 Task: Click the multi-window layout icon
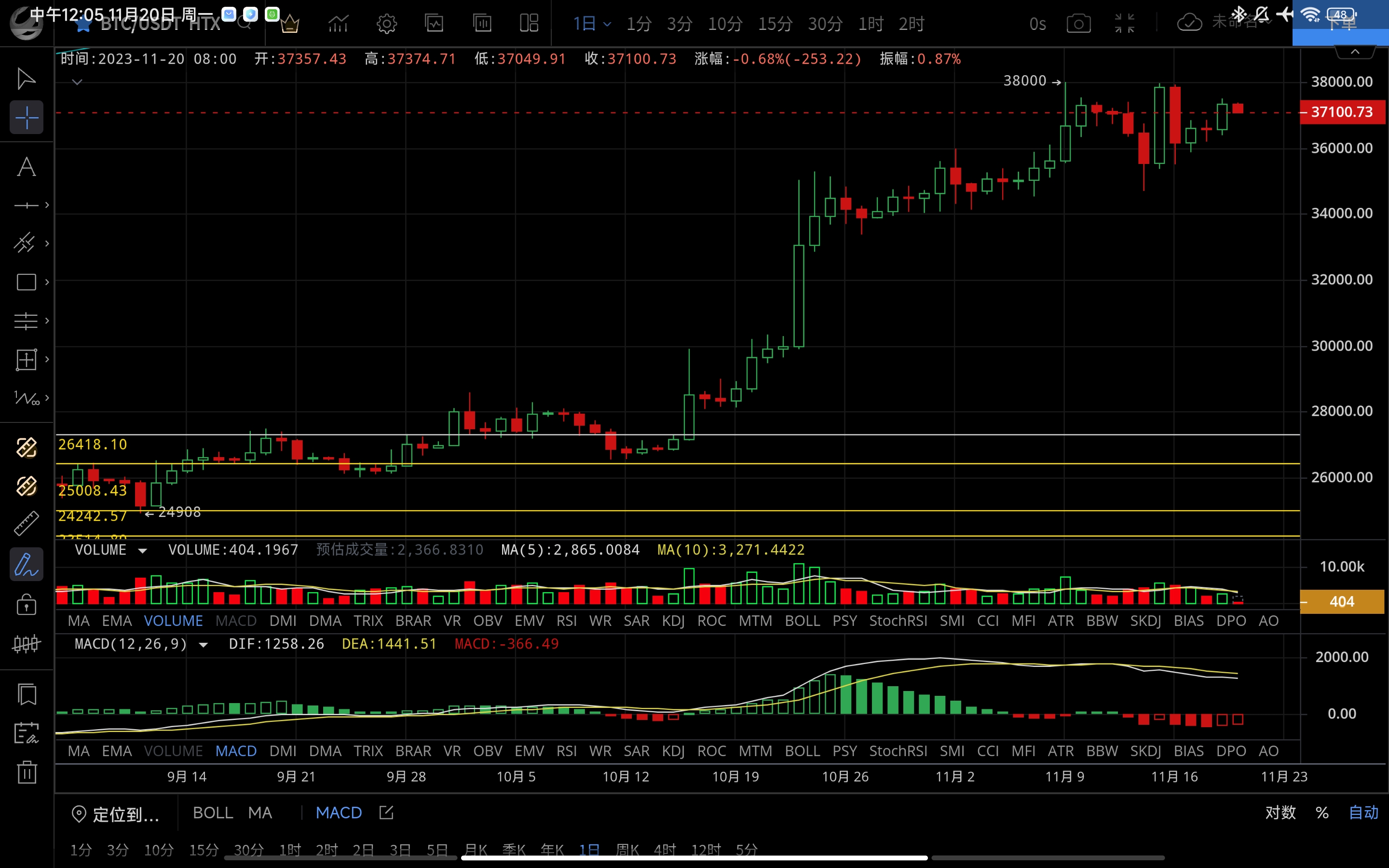pos(529,24)
